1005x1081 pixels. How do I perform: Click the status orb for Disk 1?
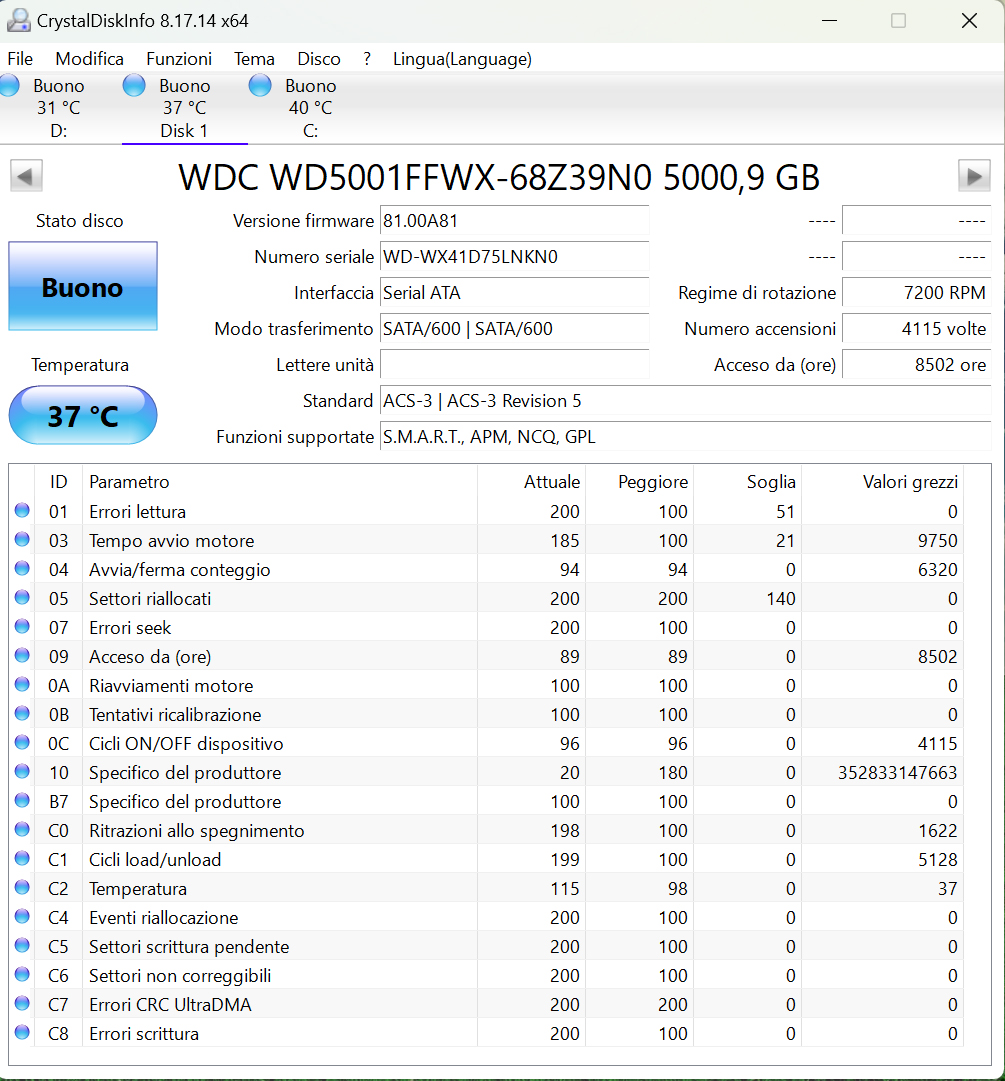click(134, 85)
